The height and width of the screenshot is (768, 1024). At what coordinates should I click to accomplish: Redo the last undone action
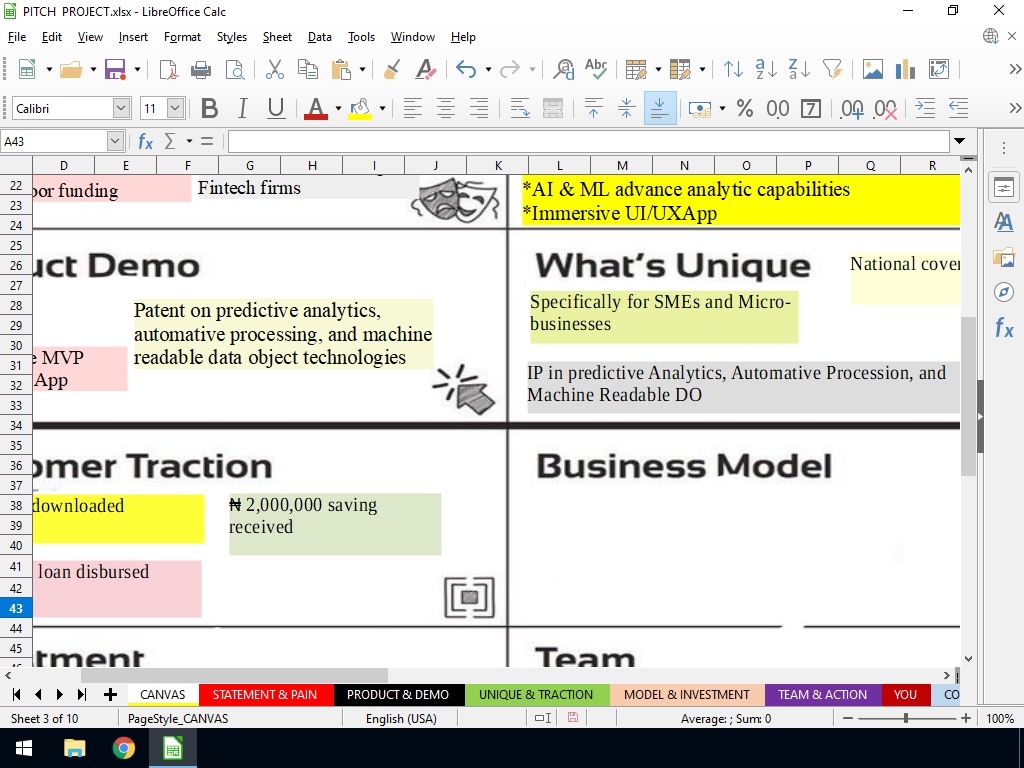510,69
